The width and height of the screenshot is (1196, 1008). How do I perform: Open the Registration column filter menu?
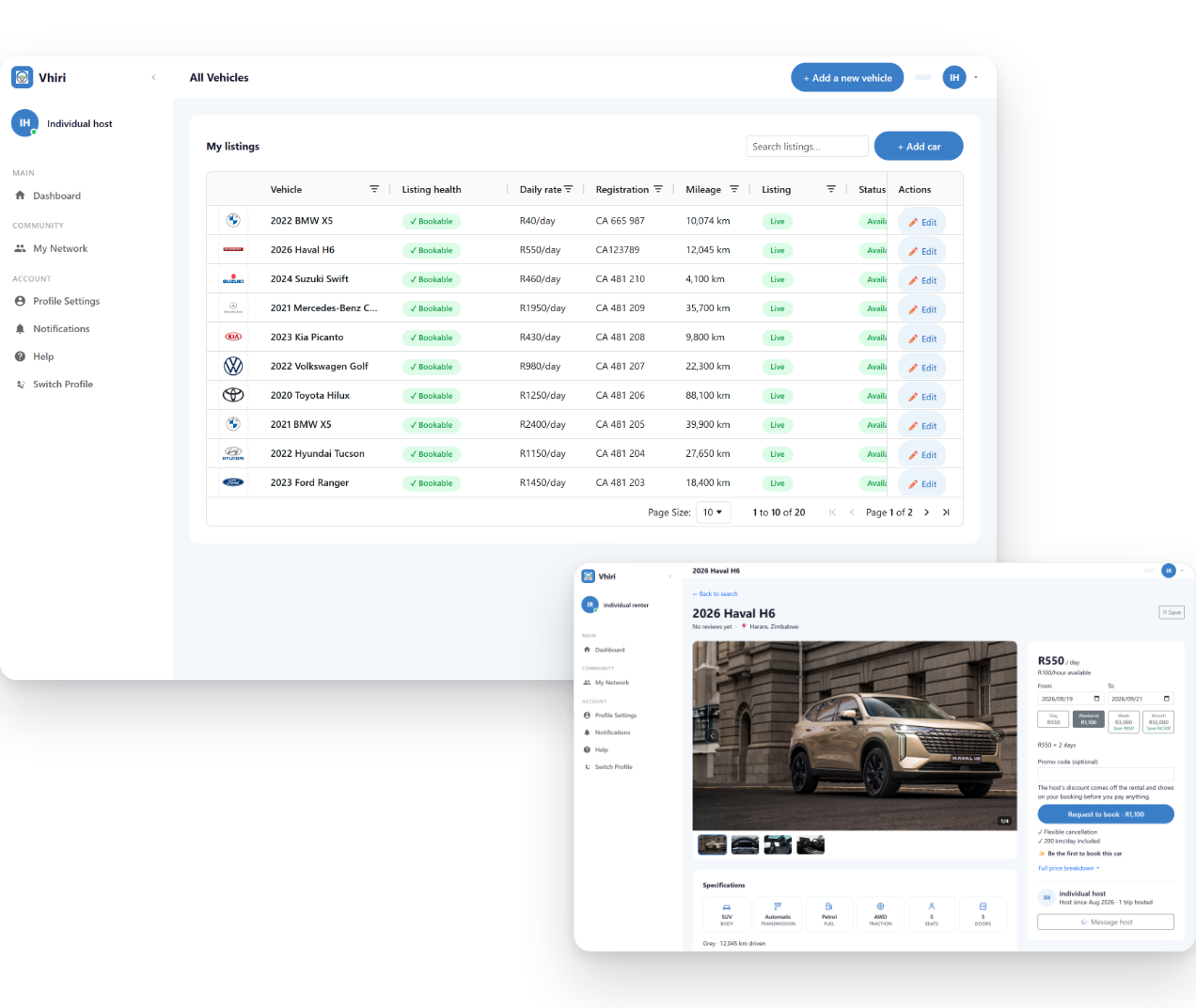[x=658, y=189]
